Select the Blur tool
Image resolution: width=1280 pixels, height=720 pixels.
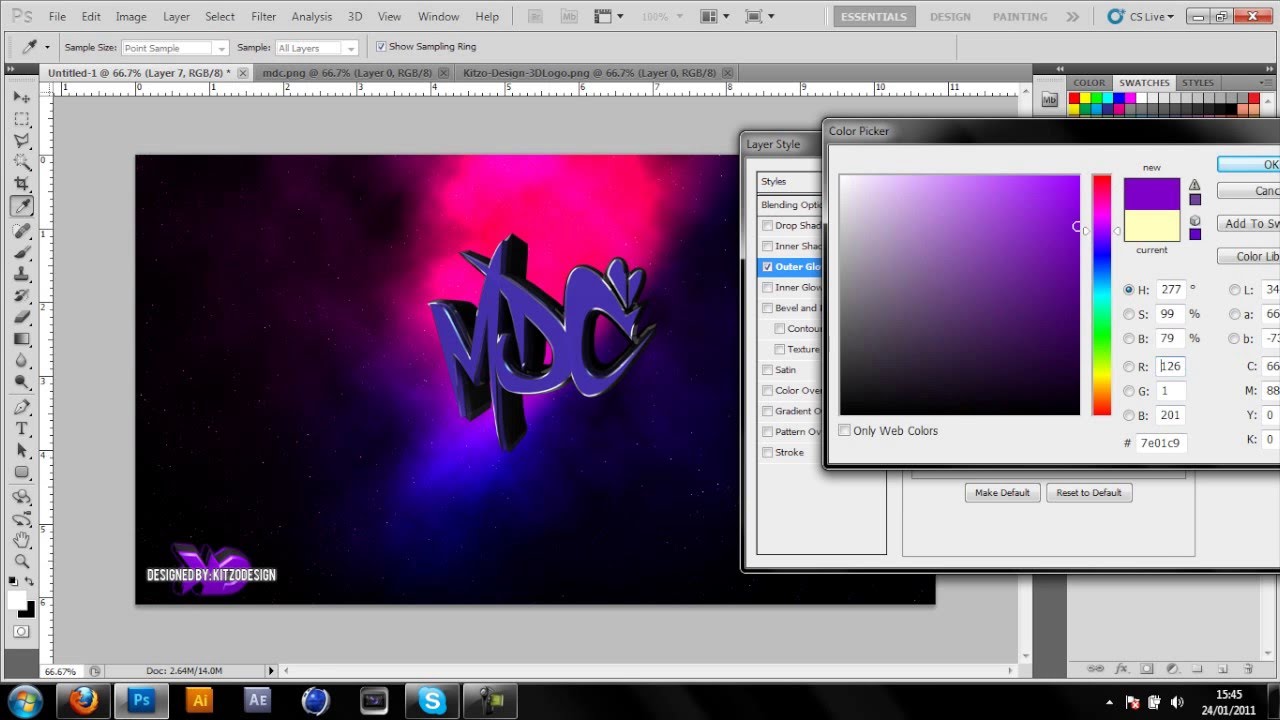click(22, 361)
